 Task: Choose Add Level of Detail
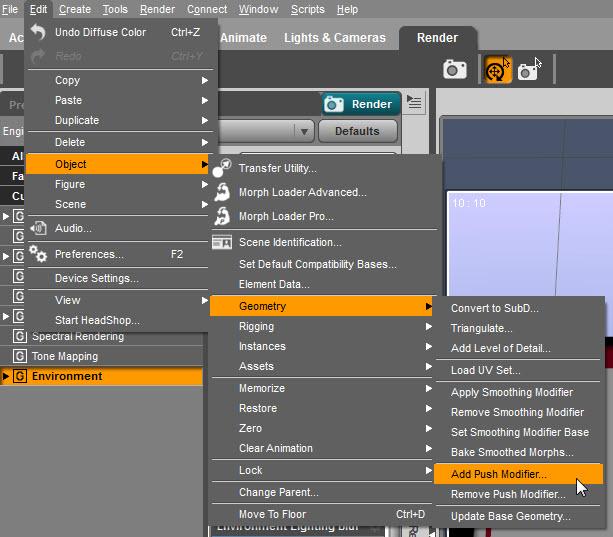(518, 348)
